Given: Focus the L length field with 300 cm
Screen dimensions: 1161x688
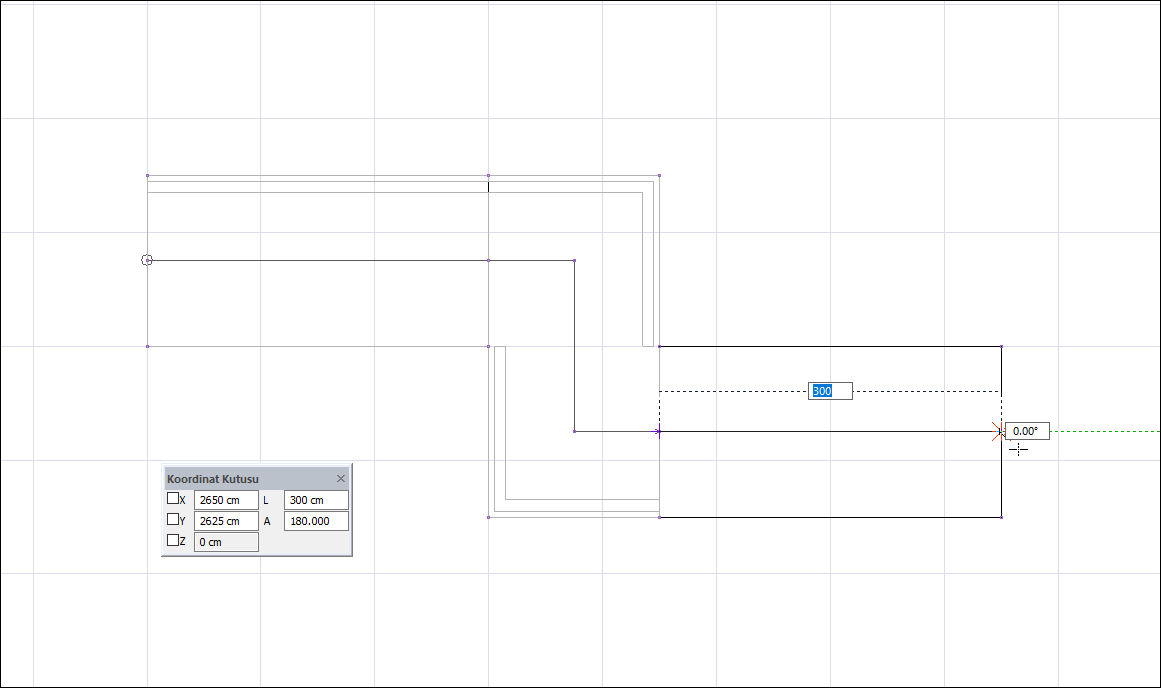Looking at the screenshot, I should point(316,500).
